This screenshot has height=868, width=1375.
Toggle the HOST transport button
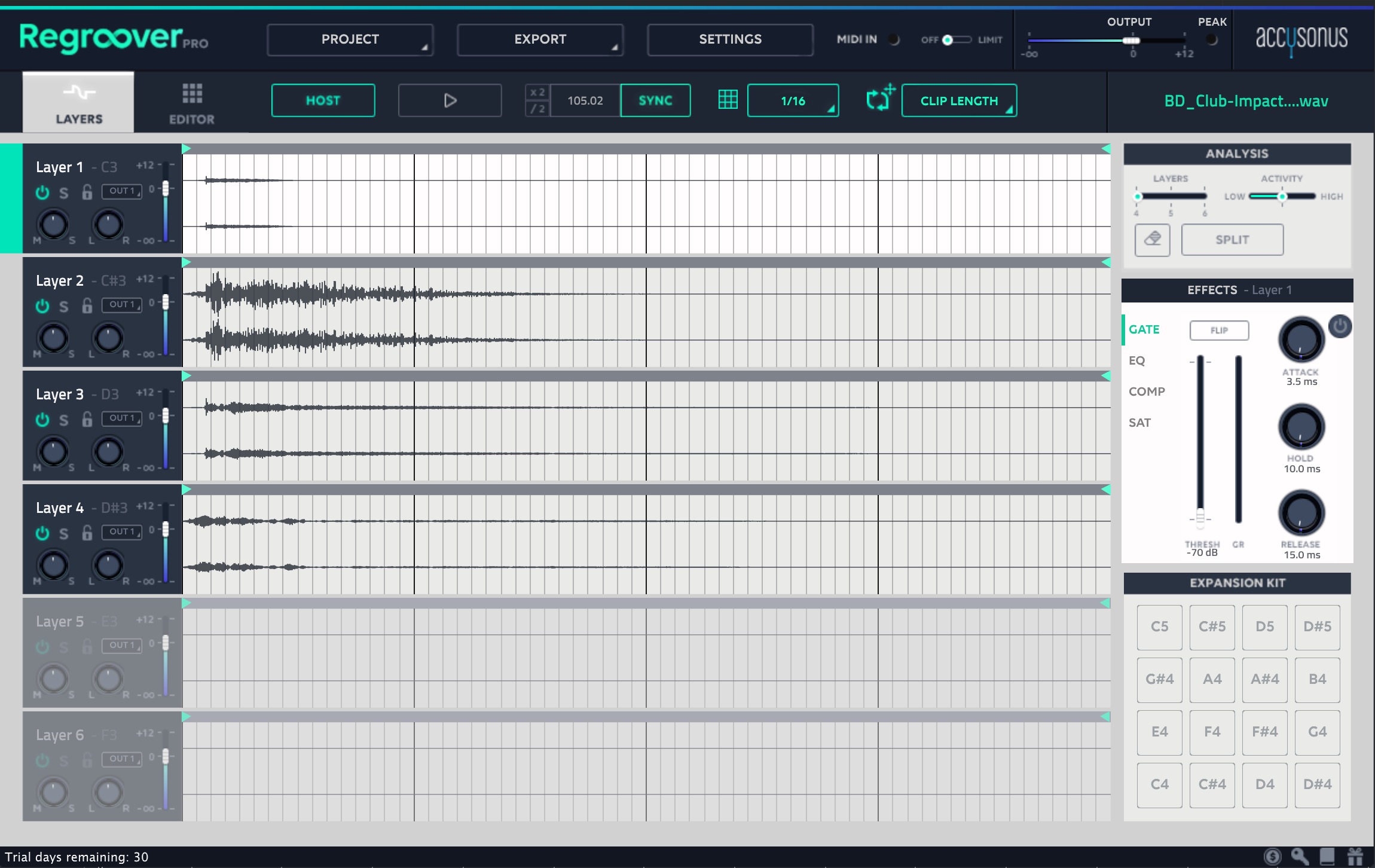coord(323,100)
